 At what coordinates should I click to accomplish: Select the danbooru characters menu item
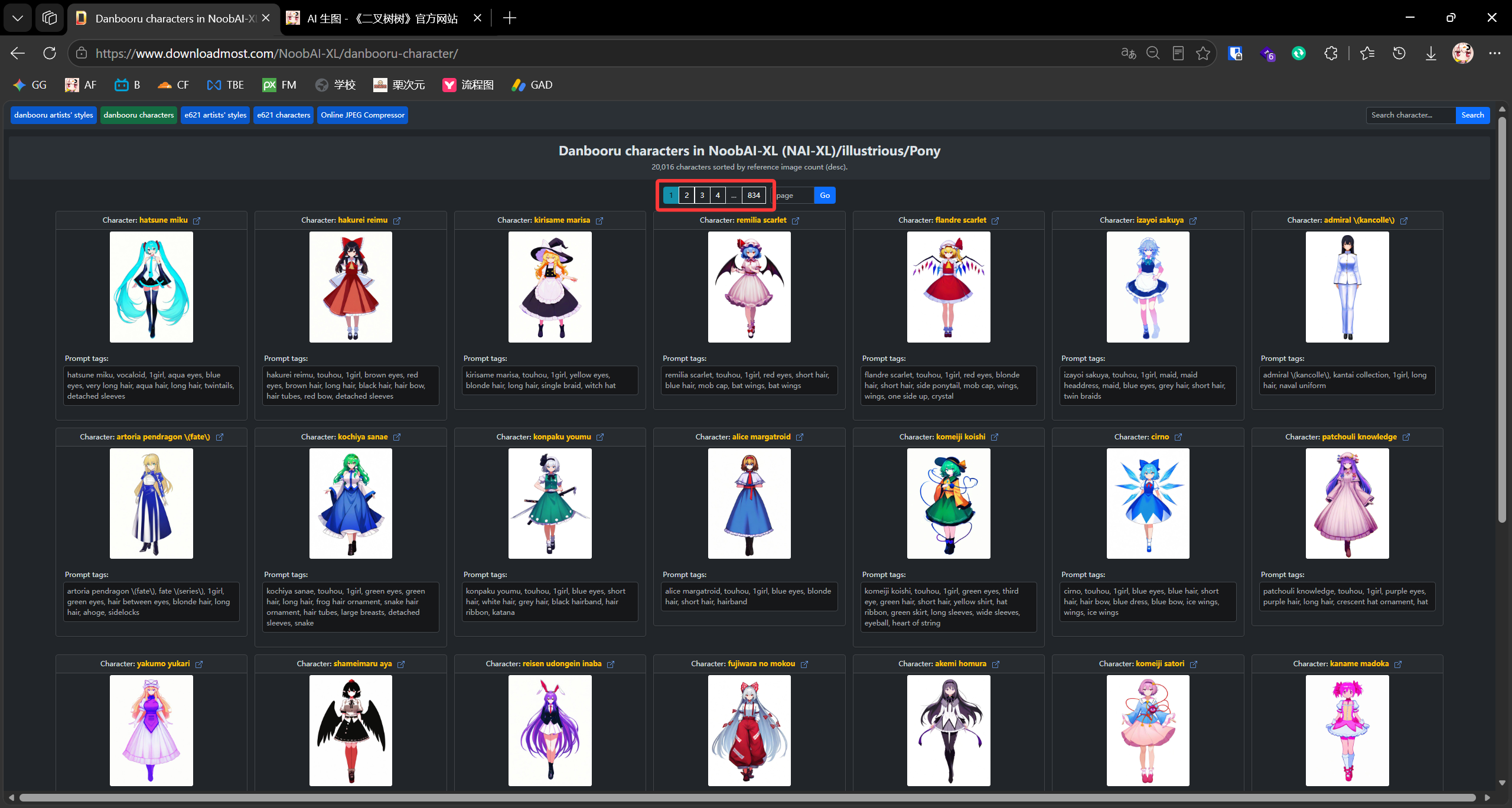(x=139, y=115)
